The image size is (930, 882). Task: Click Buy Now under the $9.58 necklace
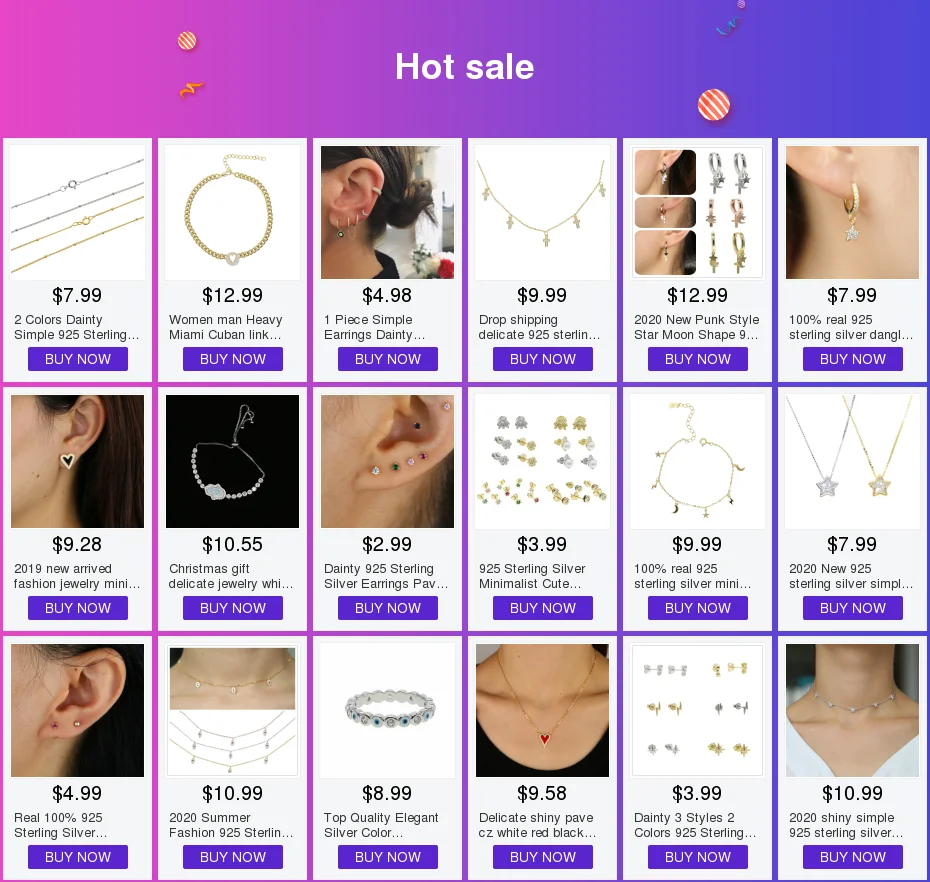pyautogui.click(x=542, y=857)
